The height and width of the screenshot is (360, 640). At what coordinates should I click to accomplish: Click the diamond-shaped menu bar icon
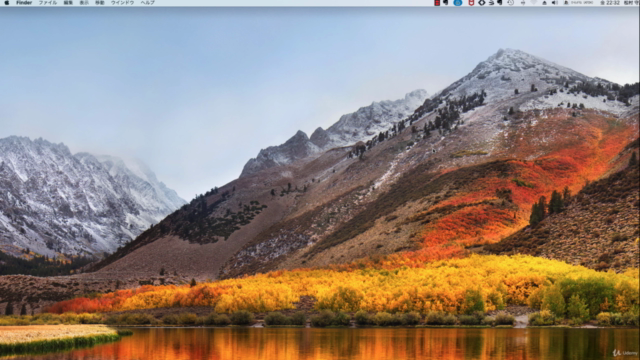(x=482, y=2)
